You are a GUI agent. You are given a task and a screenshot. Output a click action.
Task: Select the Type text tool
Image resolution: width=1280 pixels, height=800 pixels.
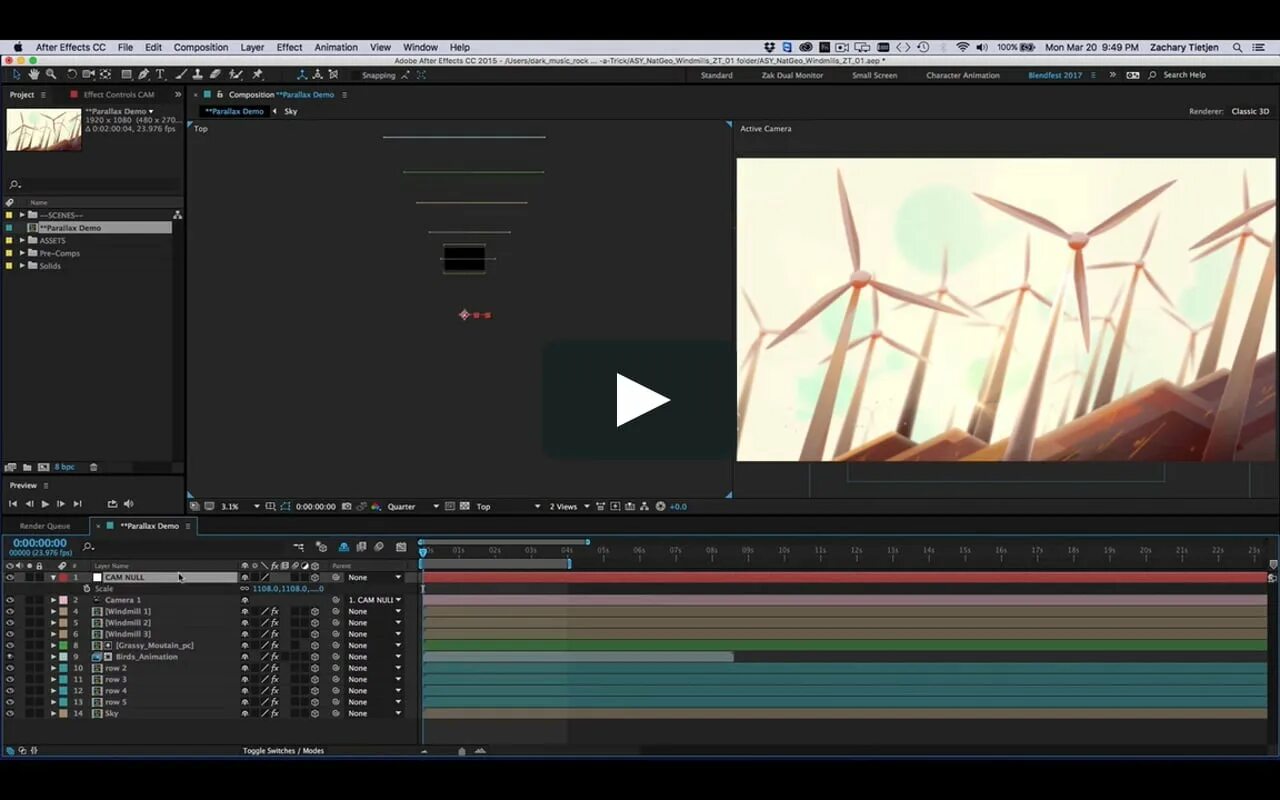[x=160, y=75]
